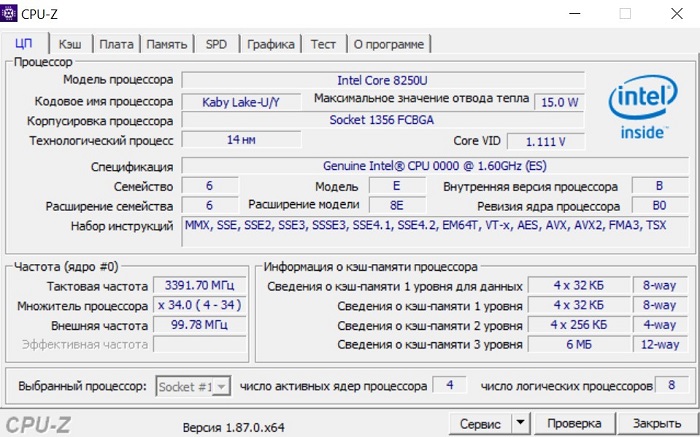The width and height of the screenshot is (700, 437).
Task: Click the Kaby Lake-U/Y code name field
Action: 241,102
